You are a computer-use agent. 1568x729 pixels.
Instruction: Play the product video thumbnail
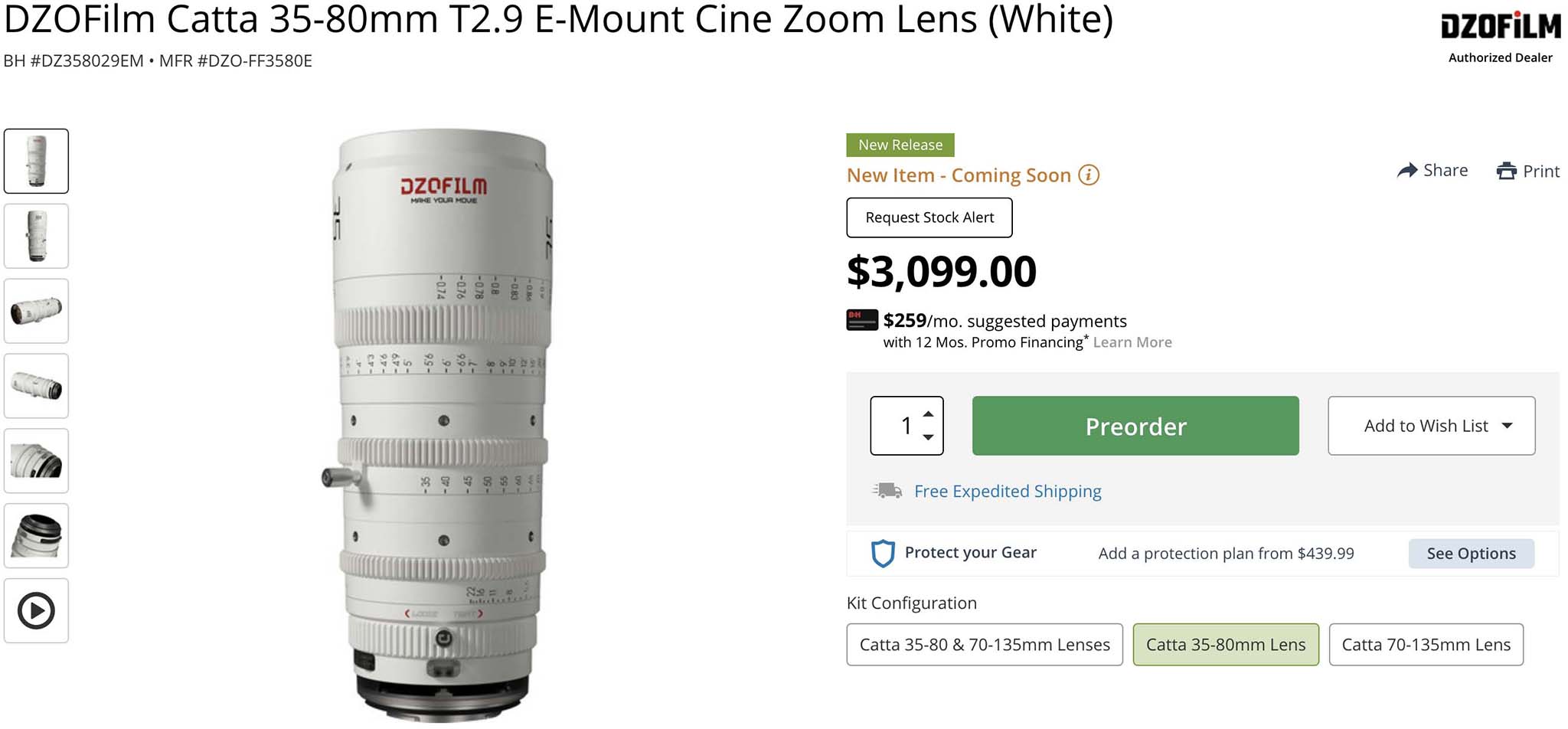tap(36, 610)
